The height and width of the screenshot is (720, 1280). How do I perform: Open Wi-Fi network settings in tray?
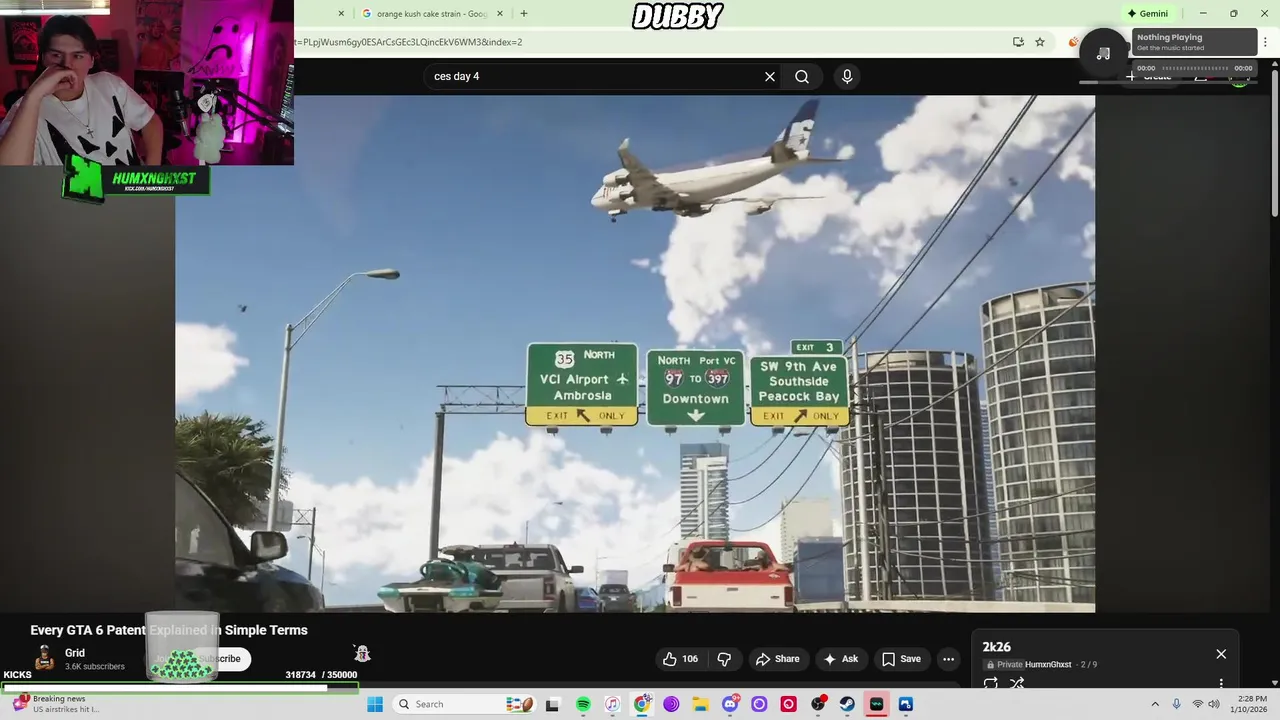click(1197, 704)
